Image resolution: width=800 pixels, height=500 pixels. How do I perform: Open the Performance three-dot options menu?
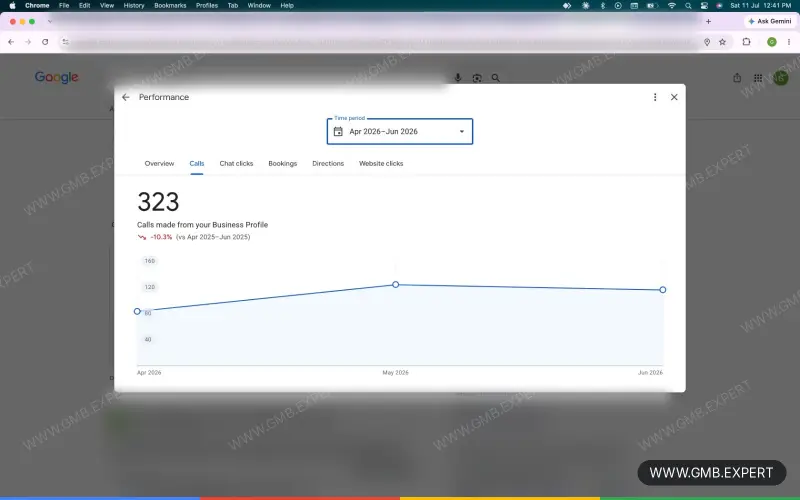coord(655,97)
